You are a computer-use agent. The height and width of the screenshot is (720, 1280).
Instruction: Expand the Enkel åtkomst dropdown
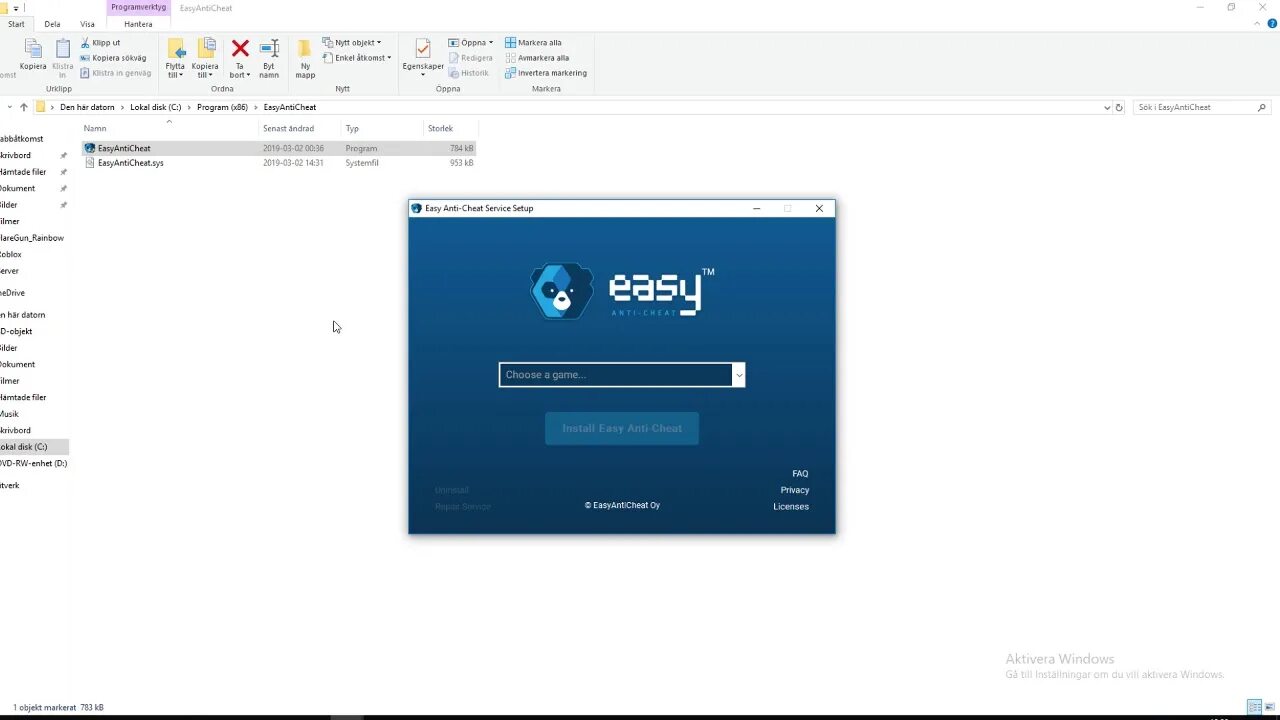(x=357, y=58)
